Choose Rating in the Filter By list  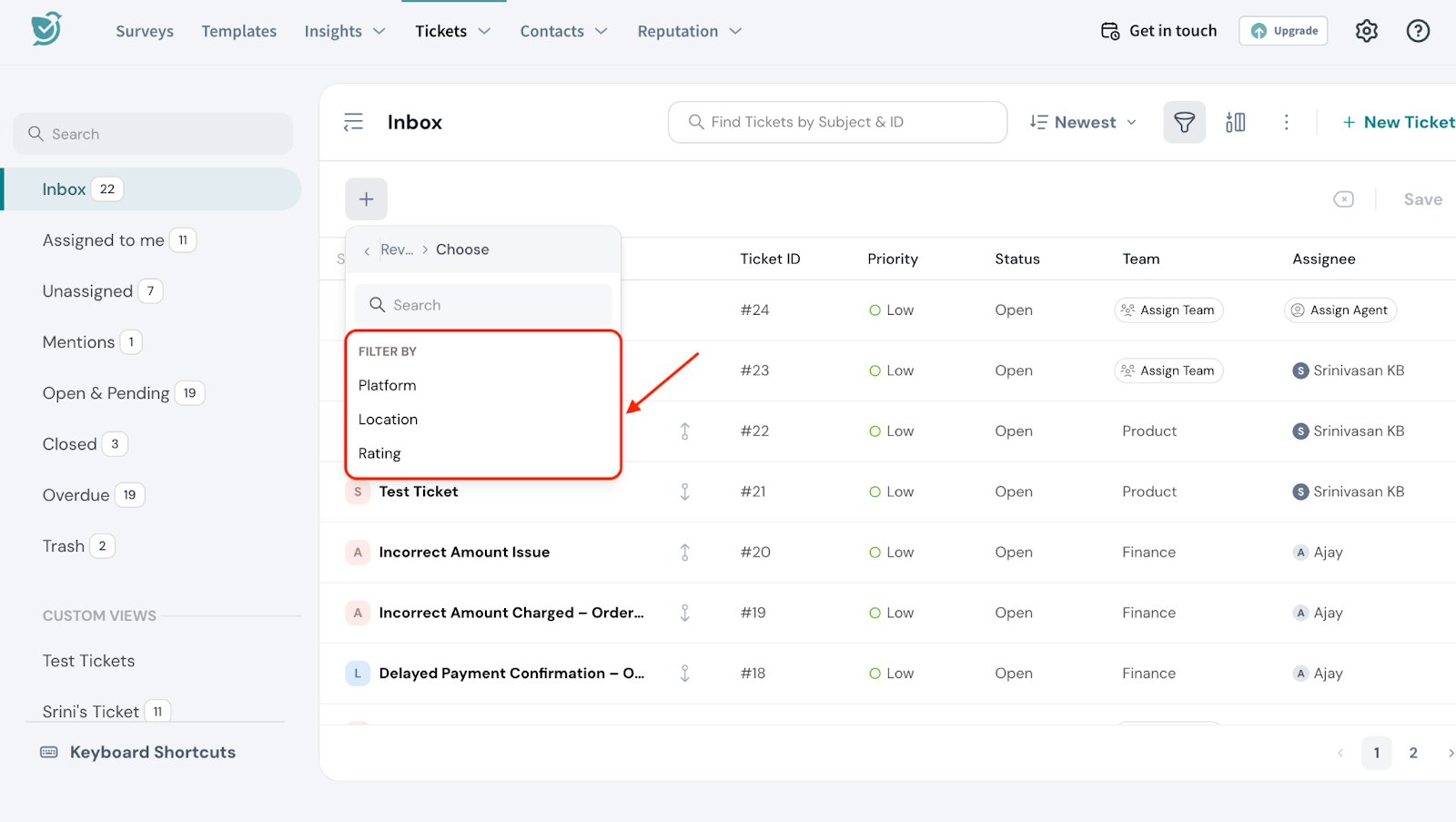pos(379,453)
